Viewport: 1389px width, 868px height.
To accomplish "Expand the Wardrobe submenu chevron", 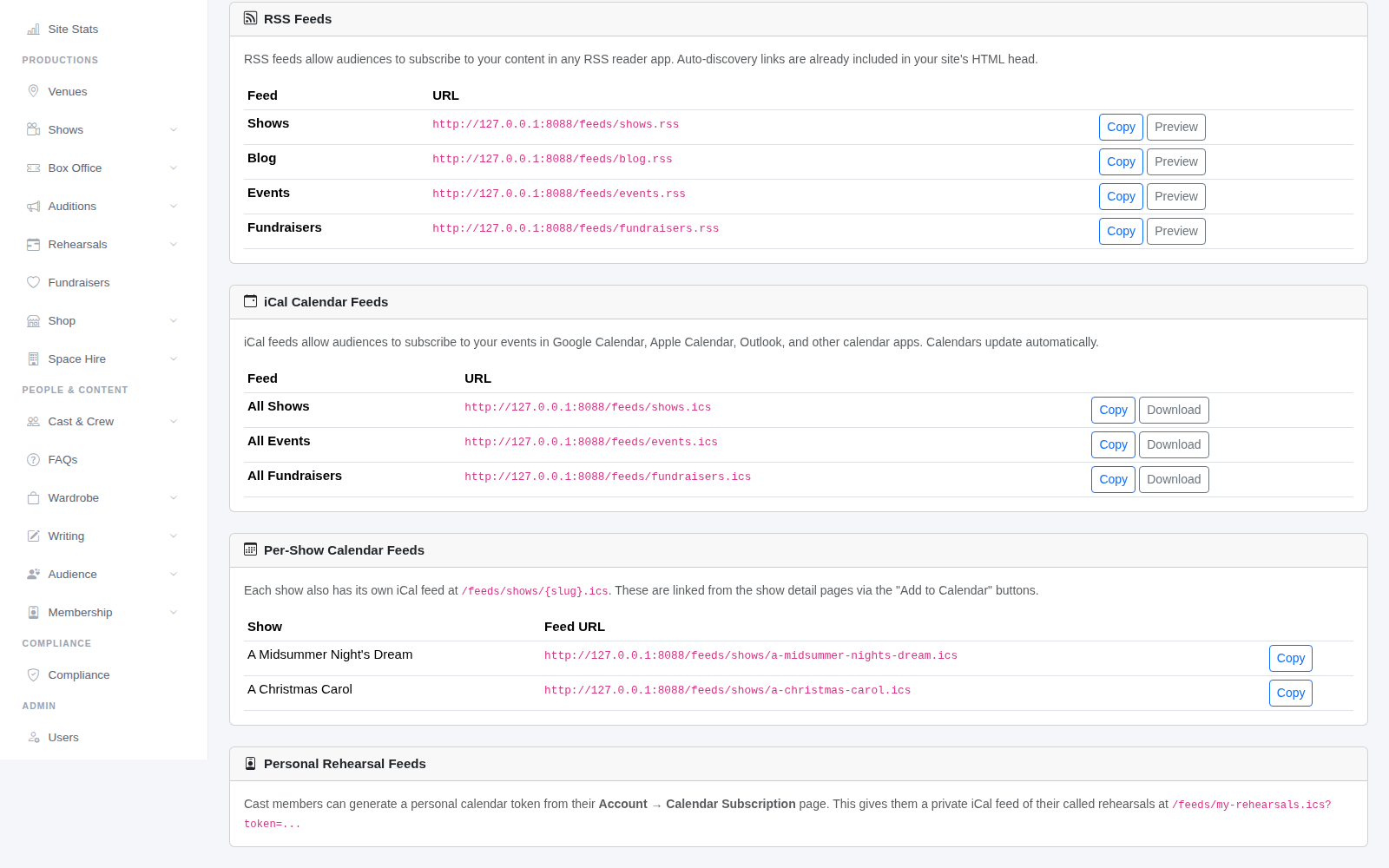I will pos(174,497).
